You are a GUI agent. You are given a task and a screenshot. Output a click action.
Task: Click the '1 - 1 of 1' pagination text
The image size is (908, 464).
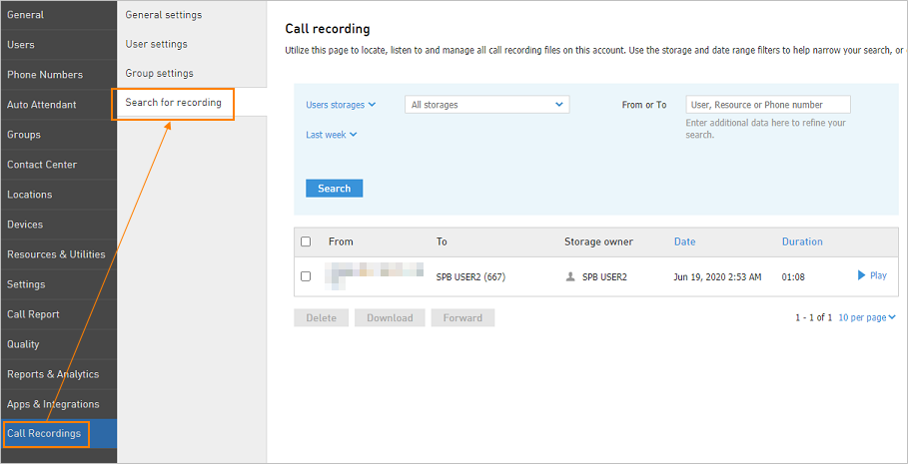(x=814, y=317)
